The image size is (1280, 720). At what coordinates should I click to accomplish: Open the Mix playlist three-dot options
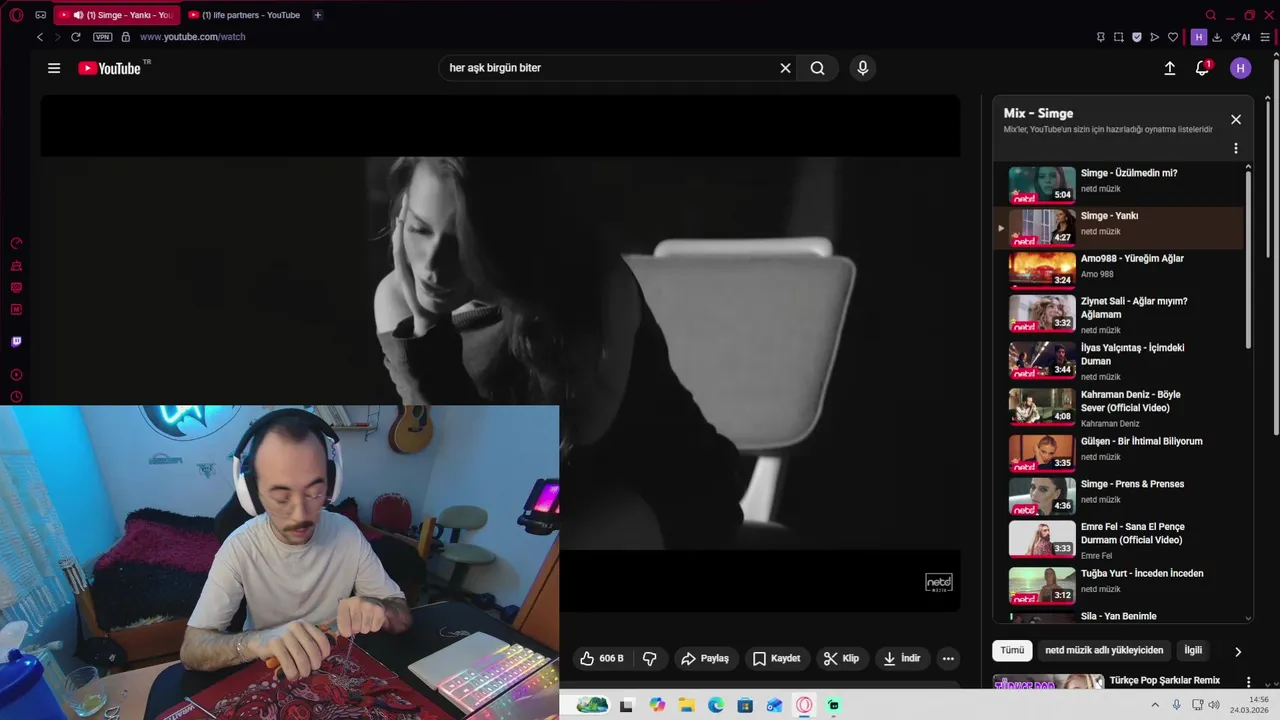[1236, 148]
